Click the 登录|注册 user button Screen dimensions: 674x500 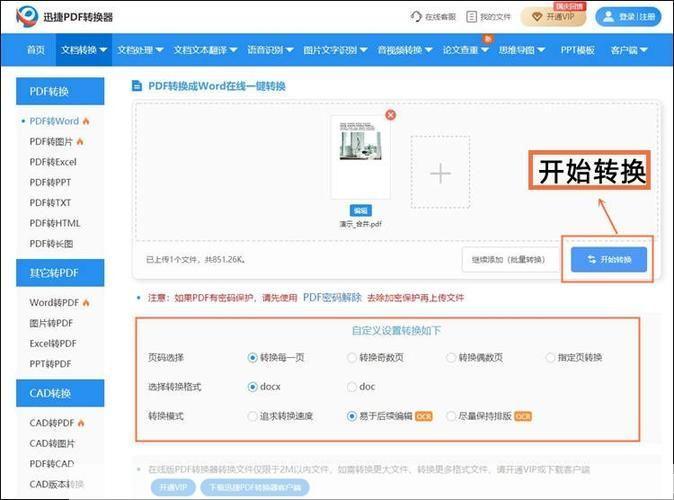tap(628, 17)
